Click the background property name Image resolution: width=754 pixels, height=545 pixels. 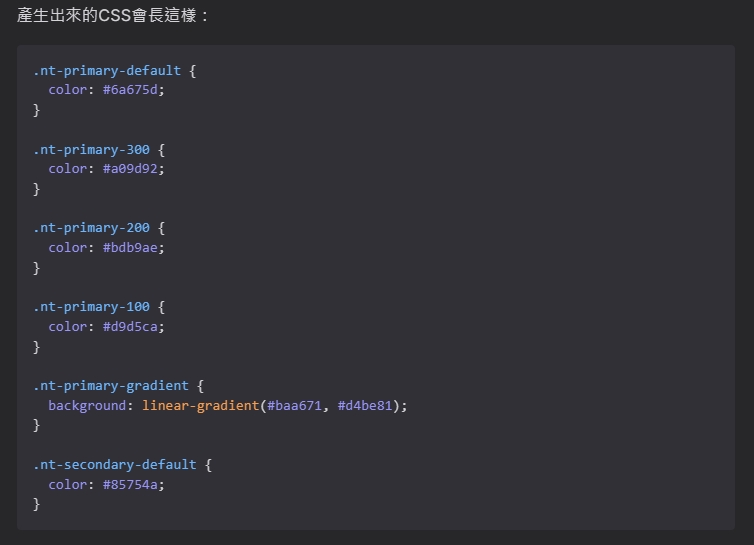pyautogui.click(x=87, y=406)
